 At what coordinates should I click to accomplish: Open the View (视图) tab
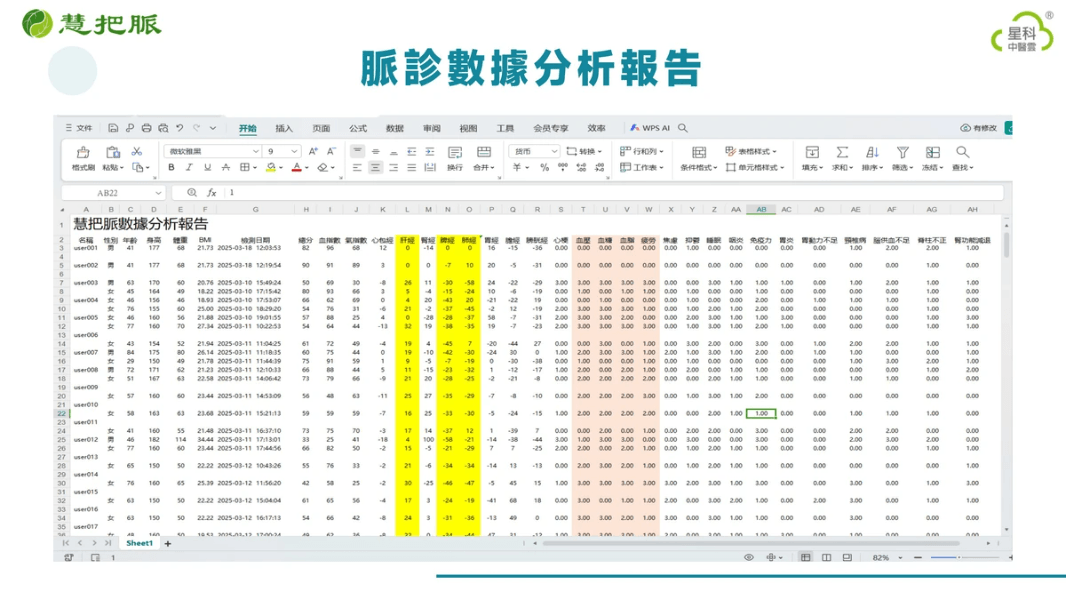point(468,128)
